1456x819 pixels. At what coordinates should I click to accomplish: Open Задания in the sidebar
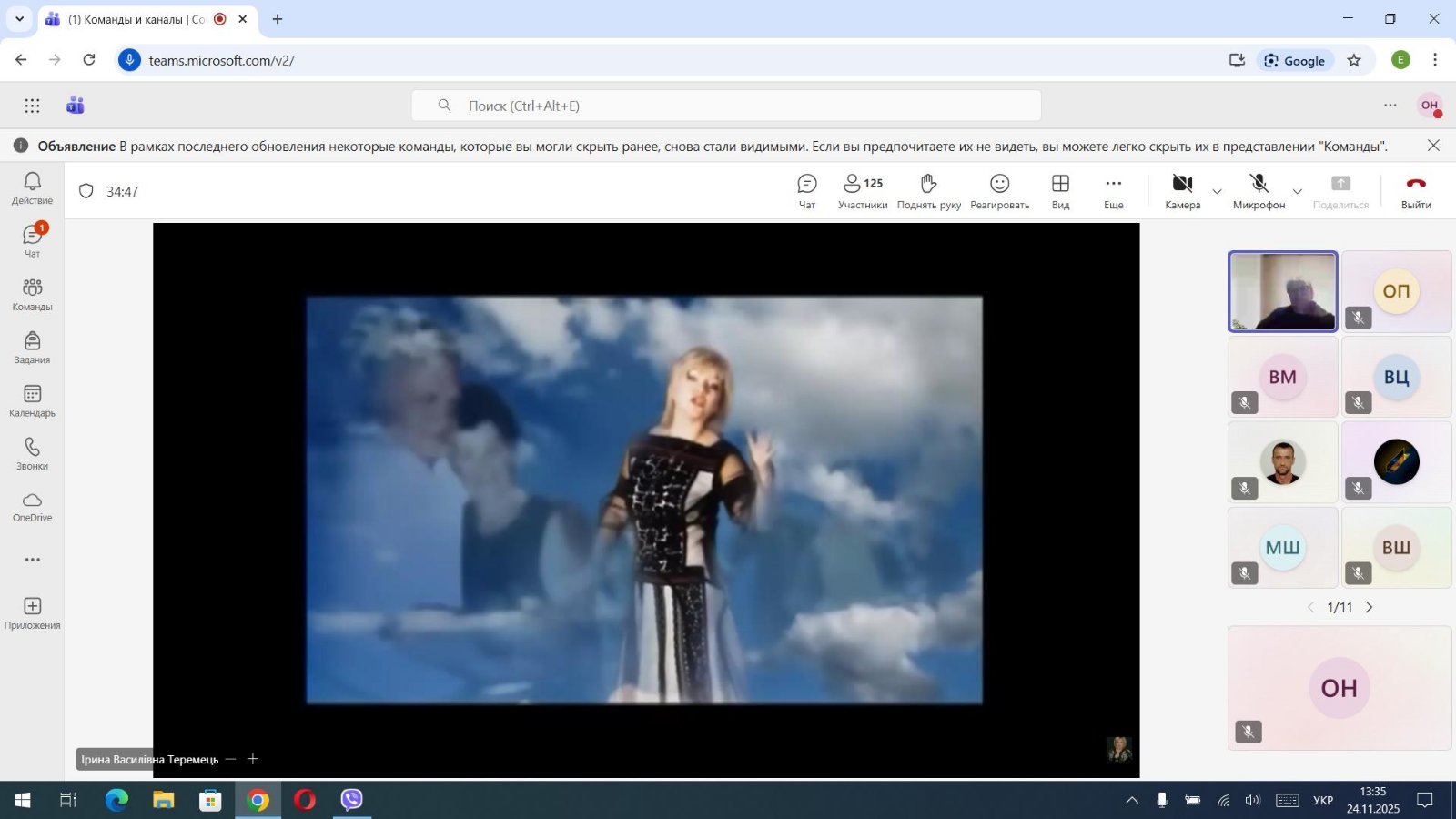coord(33,347)
